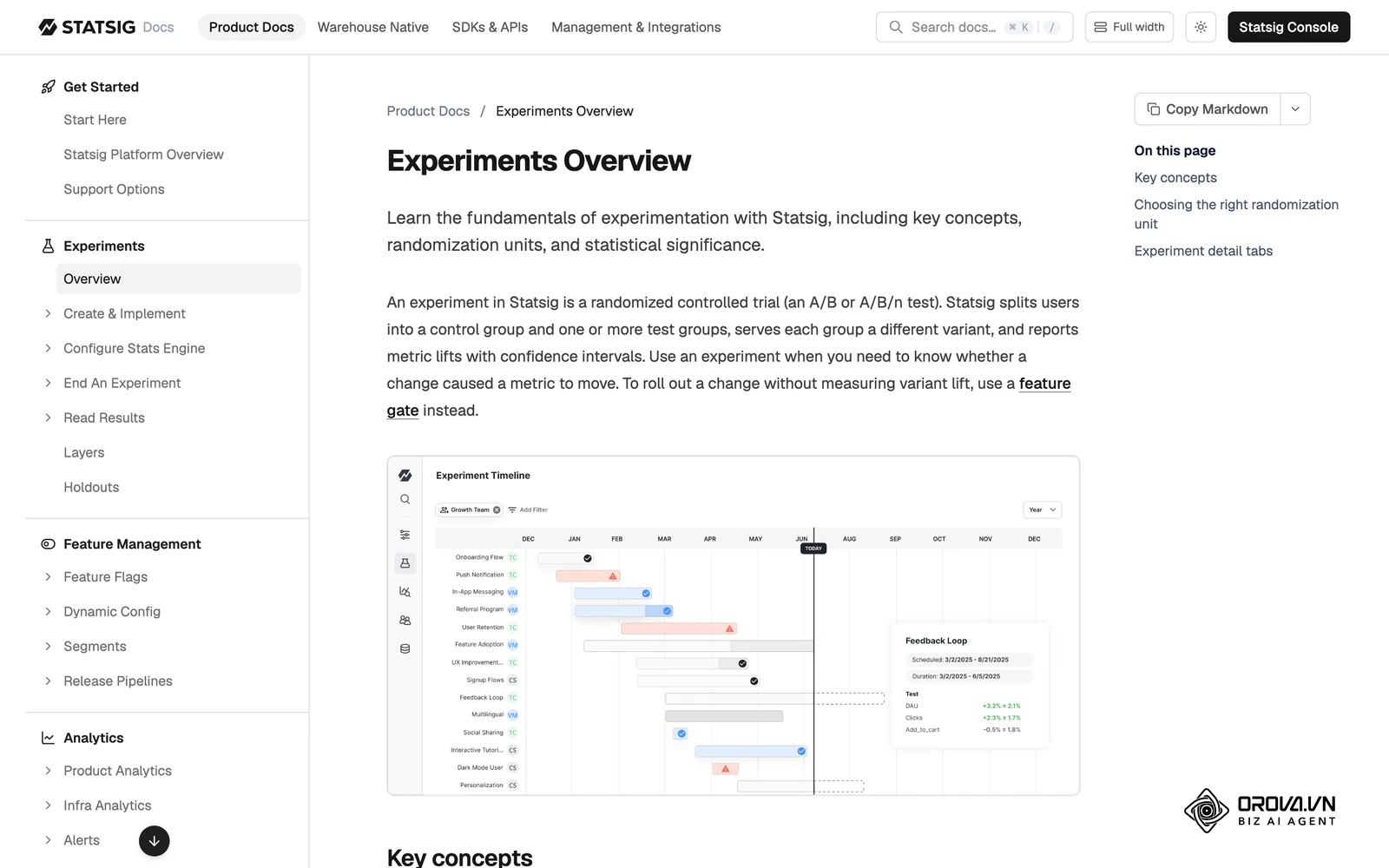Open the Holdouts sidebar page

point(91,487)
